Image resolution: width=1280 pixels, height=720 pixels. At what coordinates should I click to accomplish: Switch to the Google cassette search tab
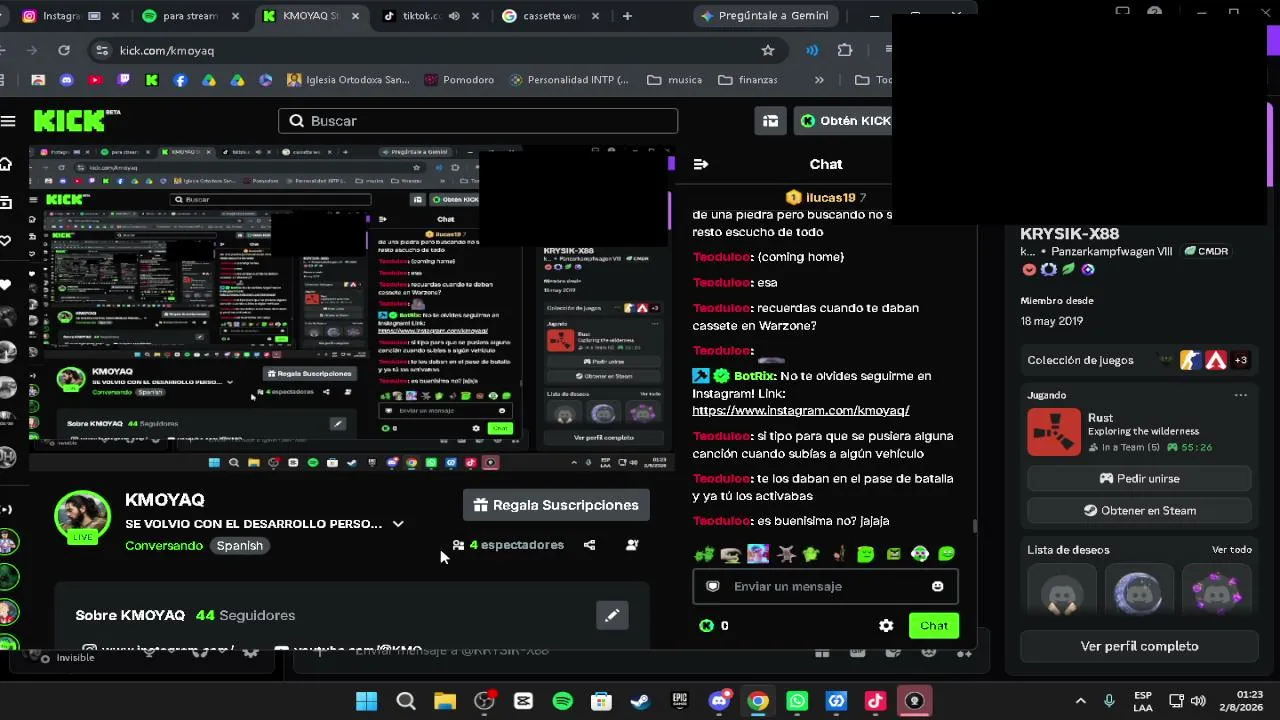550,16
